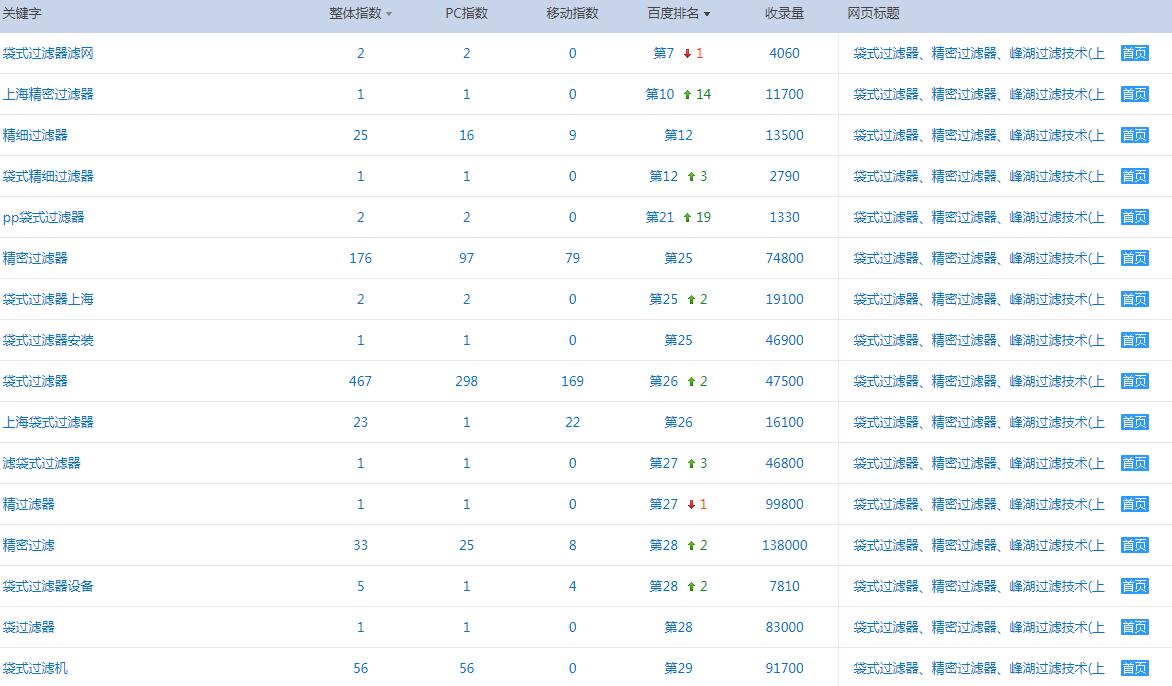This screenshot has height=686, width=1172.
Task: Click the 首页 badge in 袋式过滤机 row
Action: [1134, 668]
